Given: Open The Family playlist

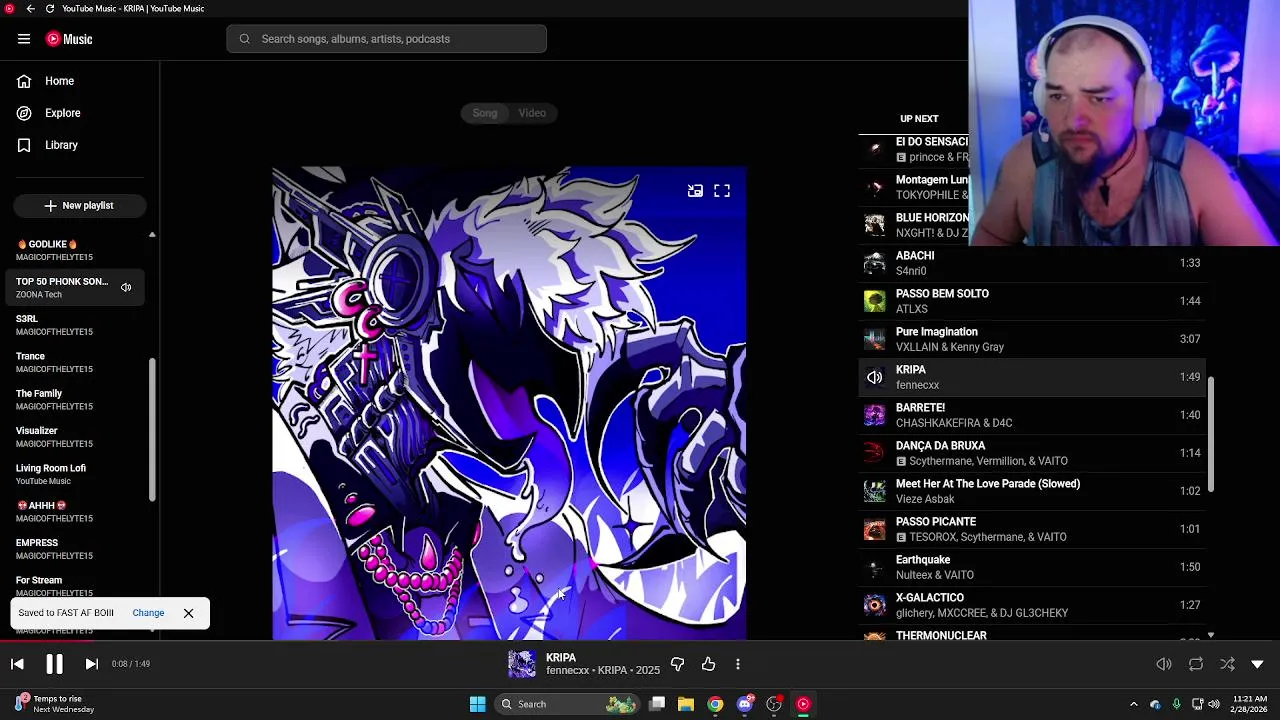Looking at the screenshot, I should point(75,399).
